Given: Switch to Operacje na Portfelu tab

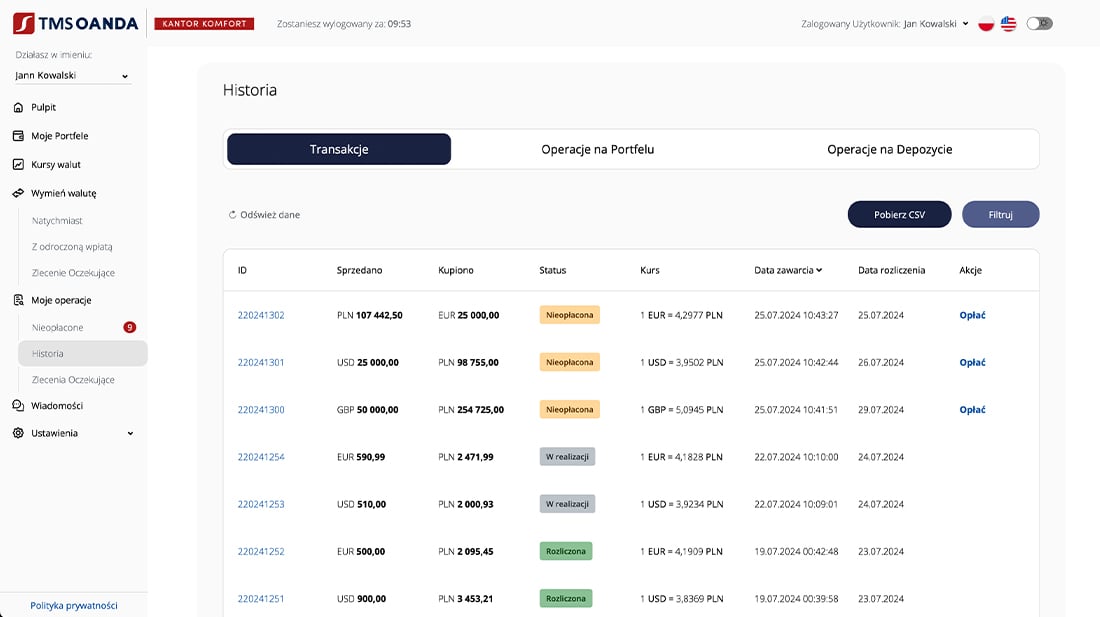Looking at the screenshot, I should (x=597, y=149).
